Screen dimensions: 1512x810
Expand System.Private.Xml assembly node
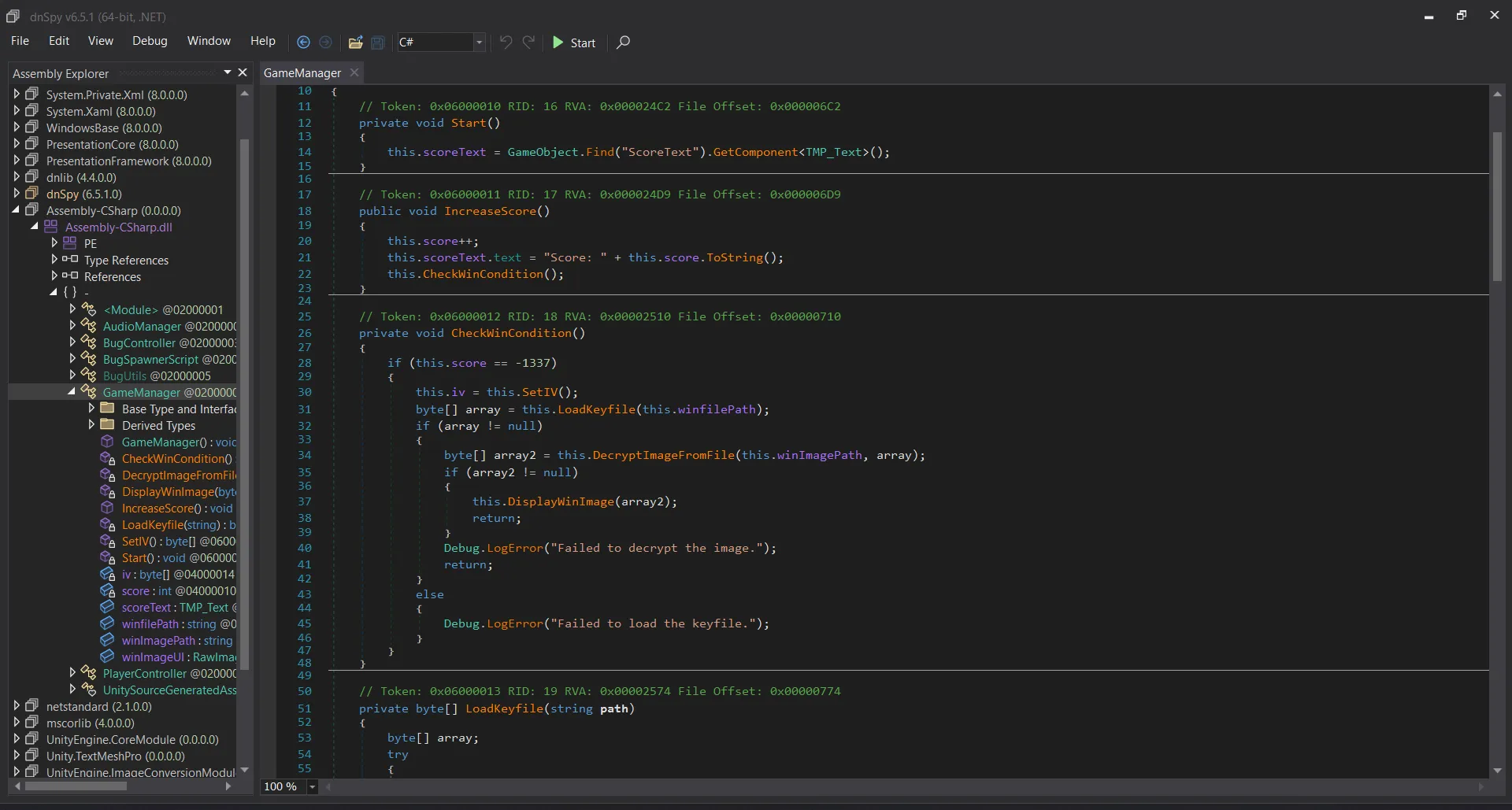[x=17, y=94]
